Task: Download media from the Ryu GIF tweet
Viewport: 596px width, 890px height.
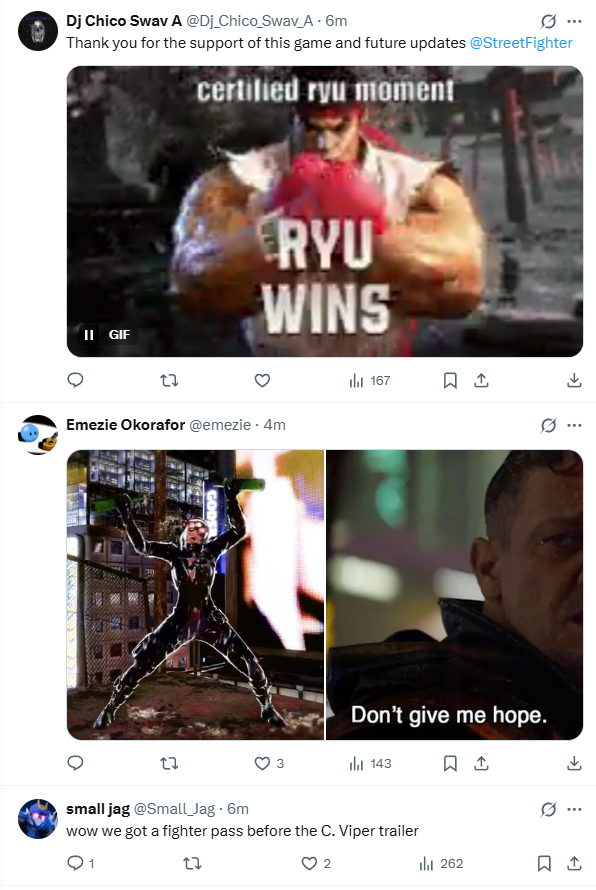Action: tap(574, 380)
